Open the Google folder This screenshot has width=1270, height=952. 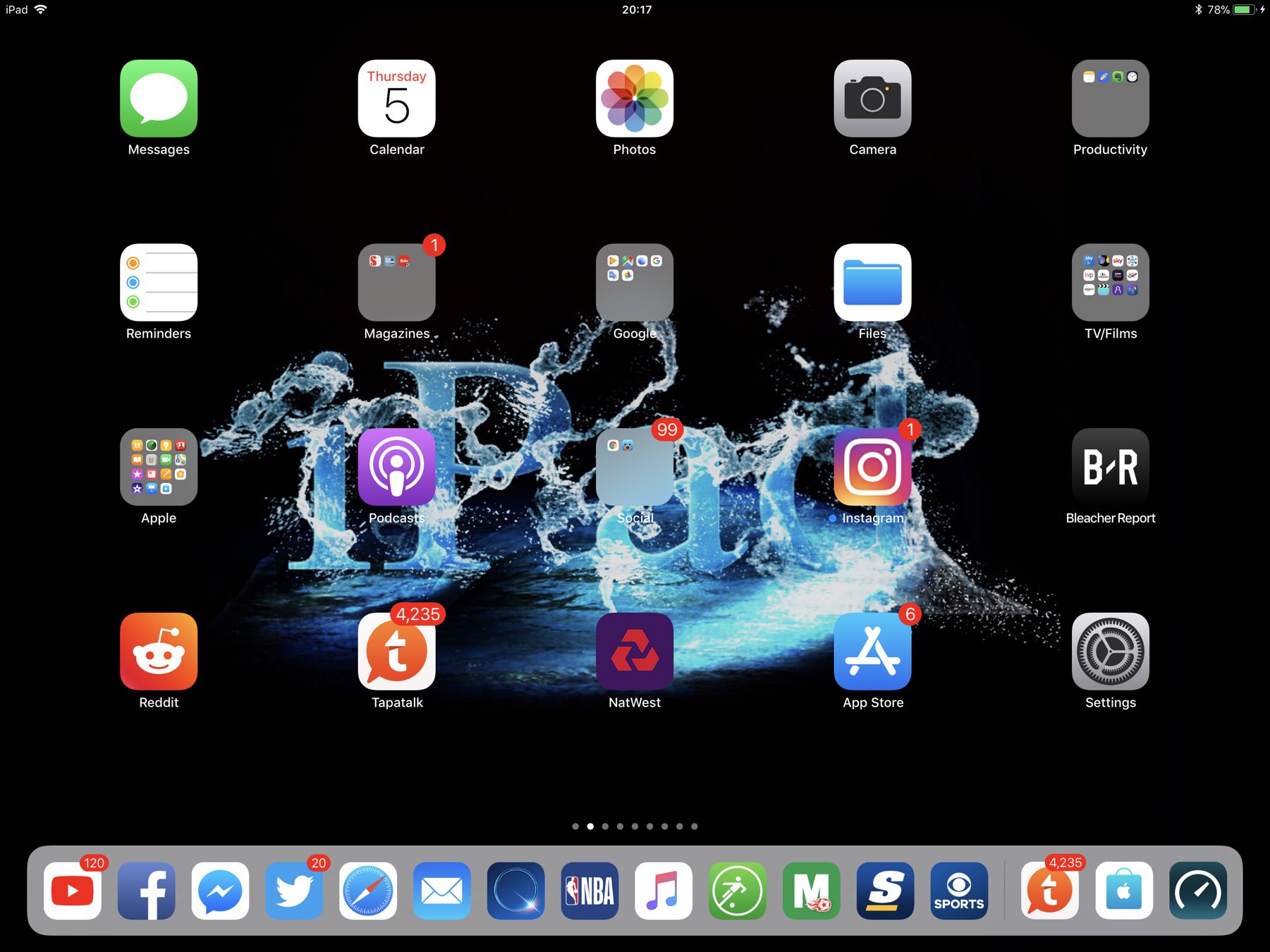coord(635,282)
